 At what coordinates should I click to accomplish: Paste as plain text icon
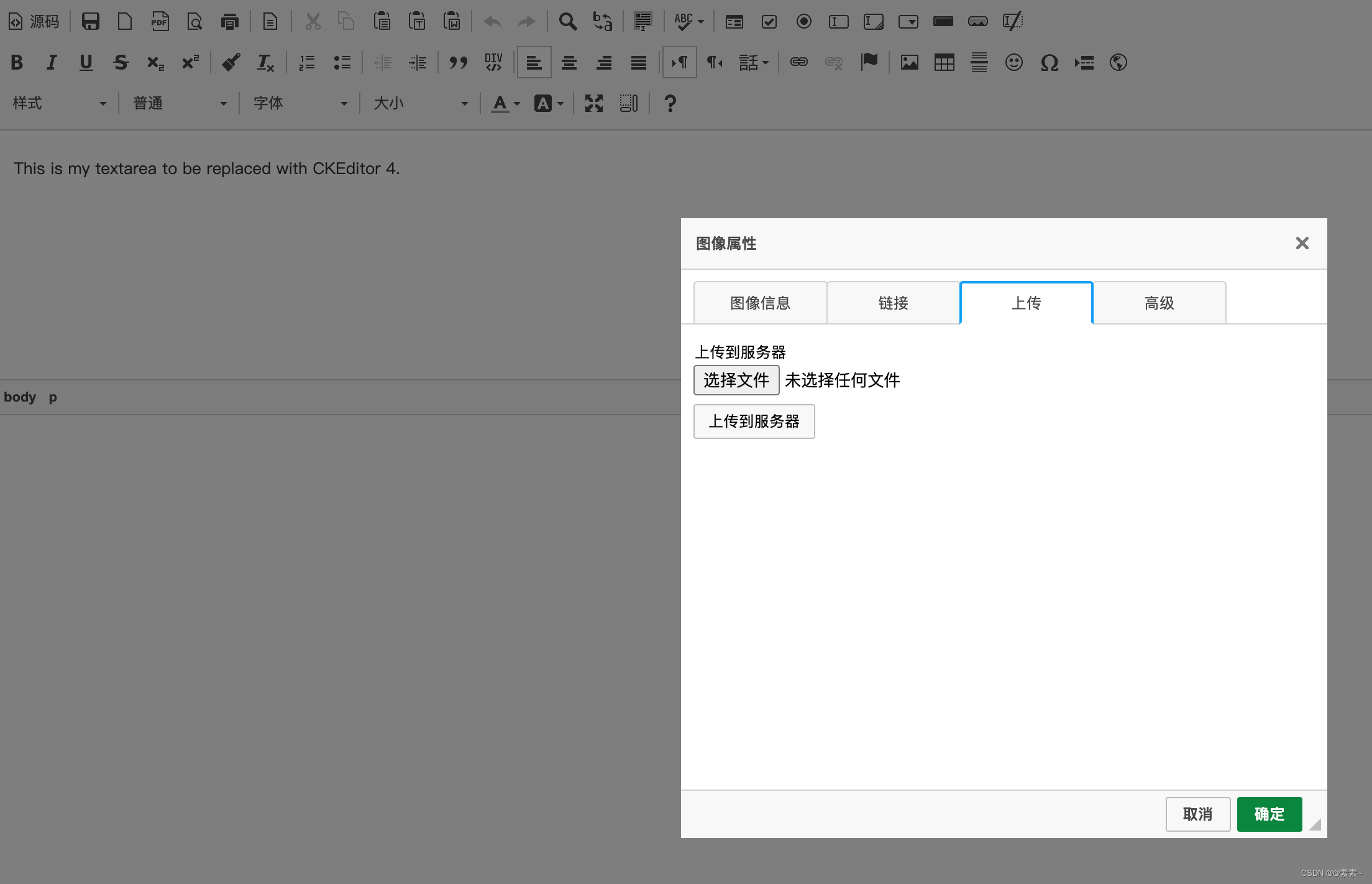[417, 22]
